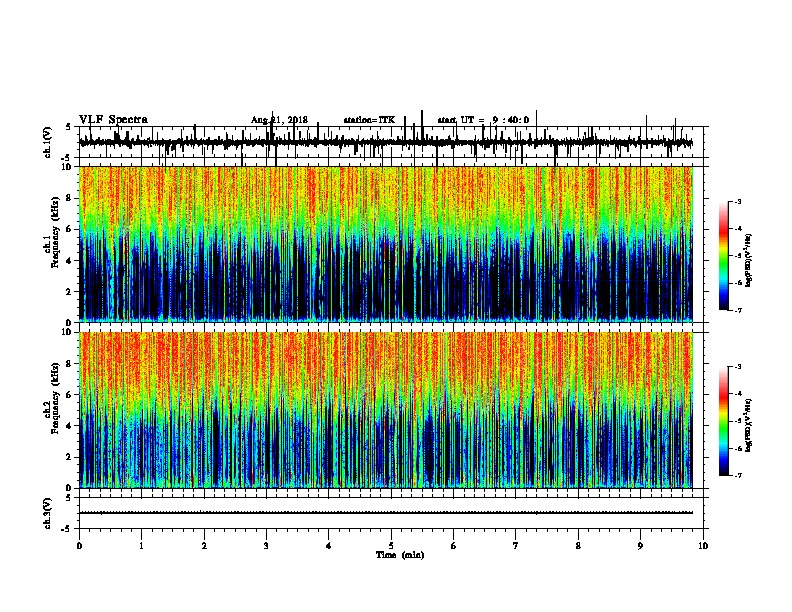The width and height of the screenshot is (792, 612).
Task: Click the '-5' tick on ch.1(V) axis
Action: (67, 158)
